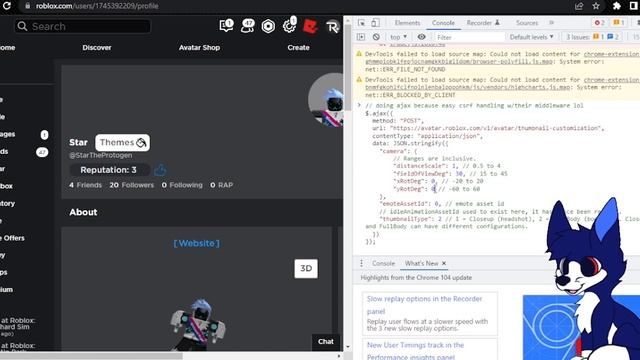The image size is (640, 360).
Task: Click the About heading
Action: click(83, 212)
